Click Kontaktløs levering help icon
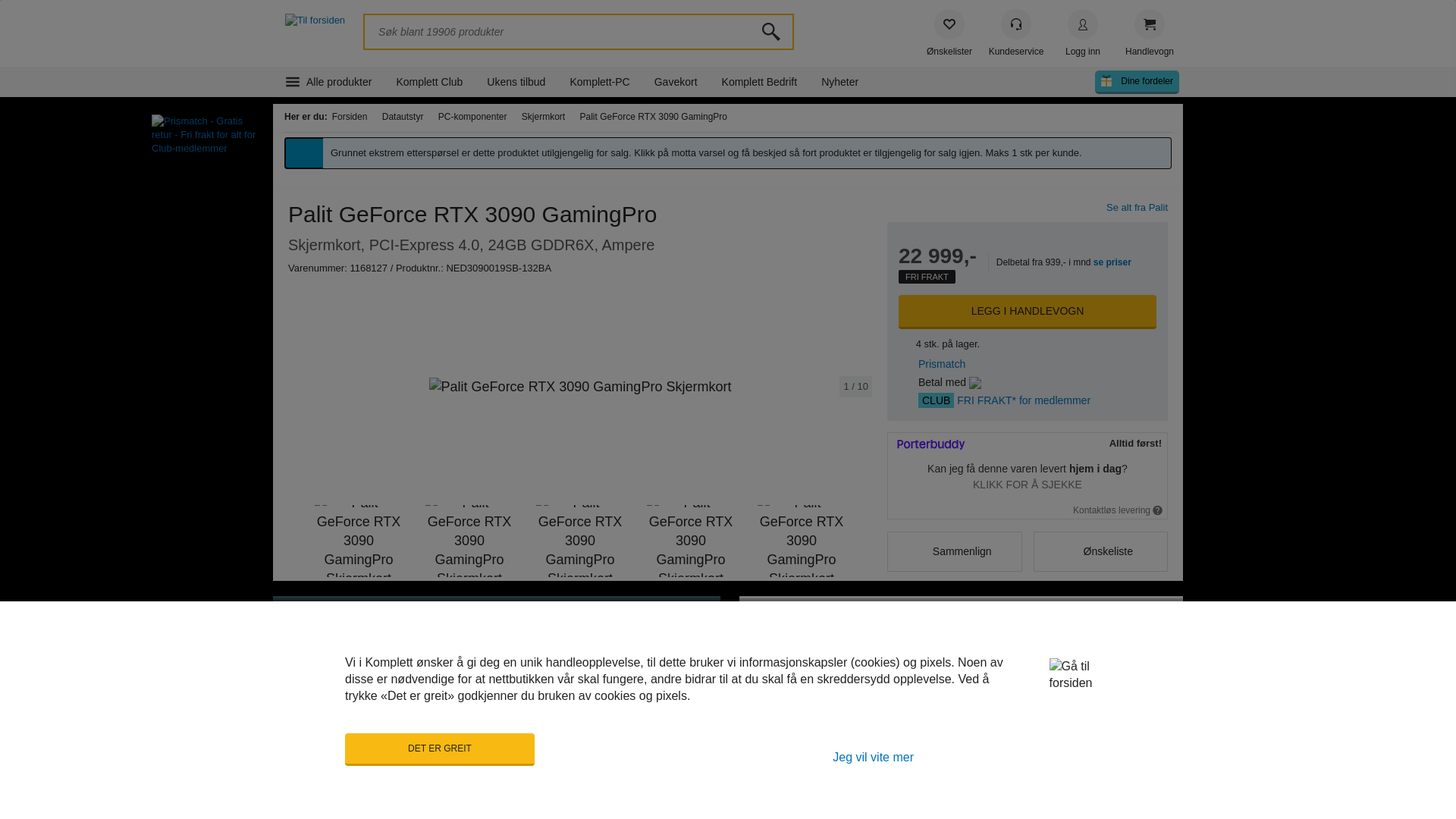Viewport: 1456px width, 819px height. (1157, 510)
